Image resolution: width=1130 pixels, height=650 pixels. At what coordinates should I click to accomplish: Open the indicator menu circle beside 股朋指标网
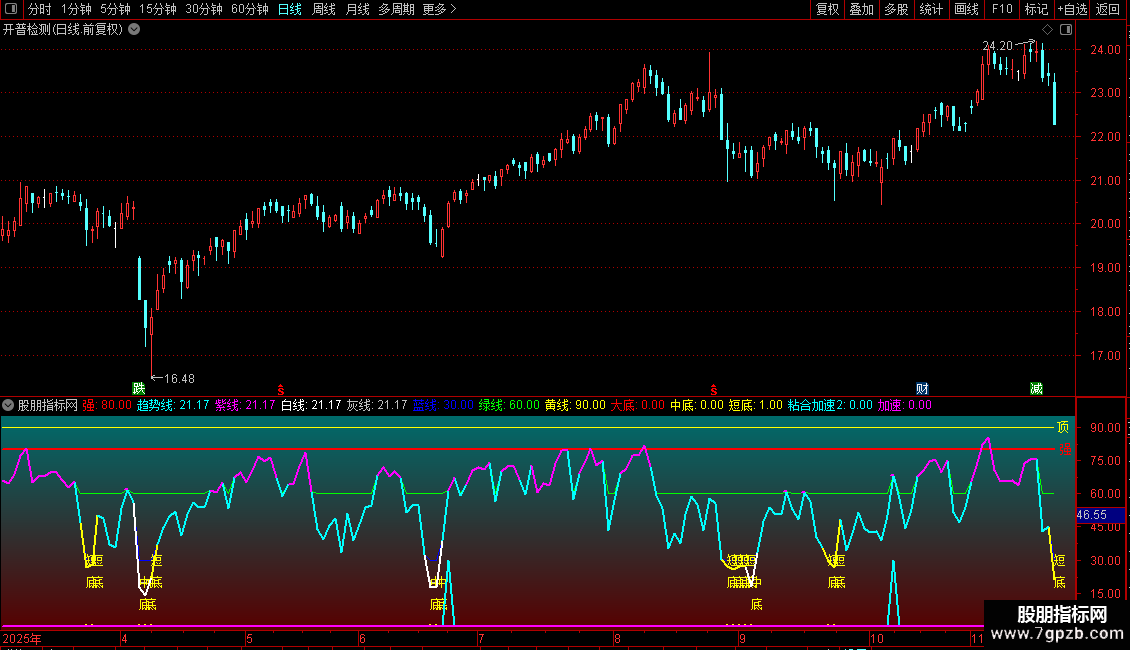pos(8,405)
